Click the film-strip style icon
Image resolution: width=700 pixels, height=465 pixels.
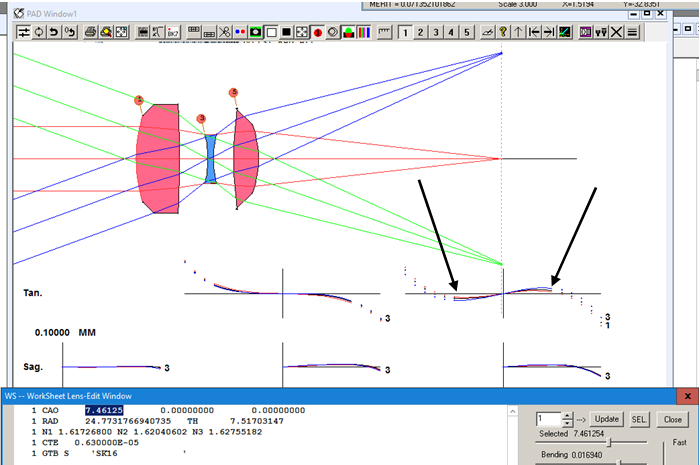142,32
